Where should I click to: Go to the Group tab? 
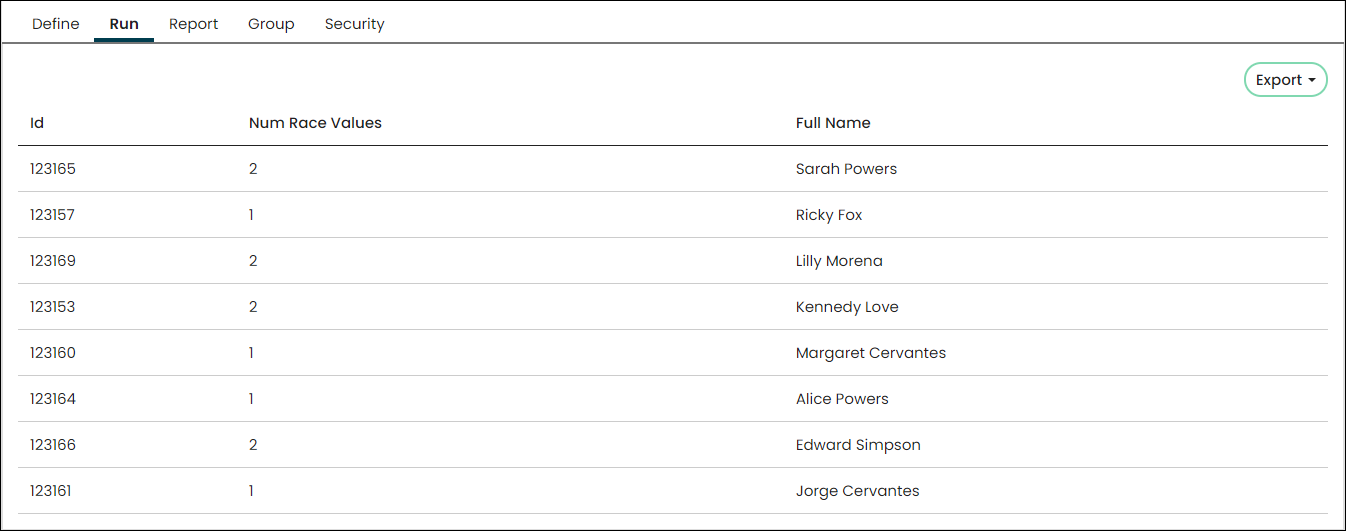[x=271, y=24]
